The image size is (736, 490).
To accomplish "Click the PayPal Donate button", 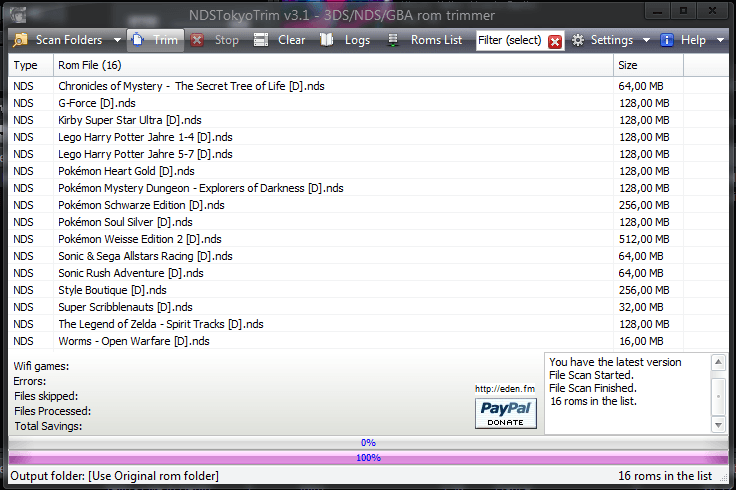I will tap(506, 413).
